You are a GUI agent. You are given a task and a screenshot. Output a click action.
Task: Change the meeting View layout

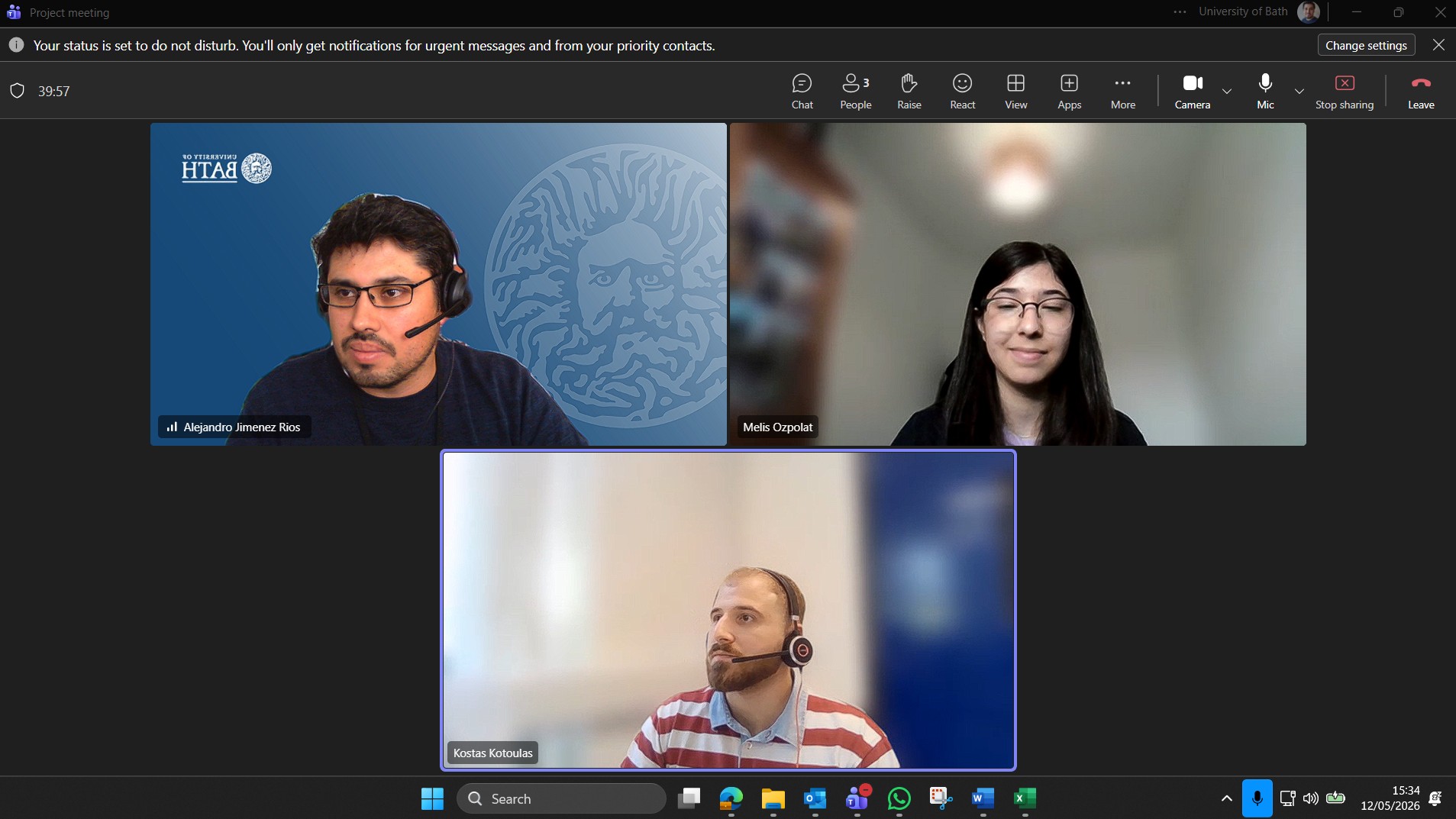(x=1015, y=92)
